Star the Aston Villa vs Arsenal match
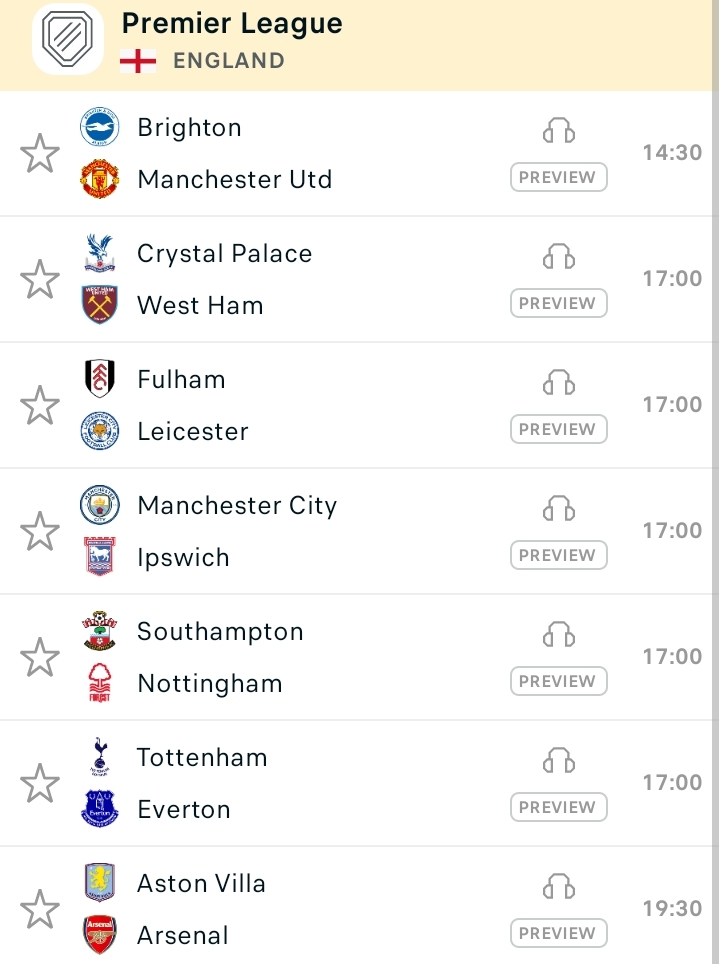The height and width of the screenshot is (964, 719). 40,909
